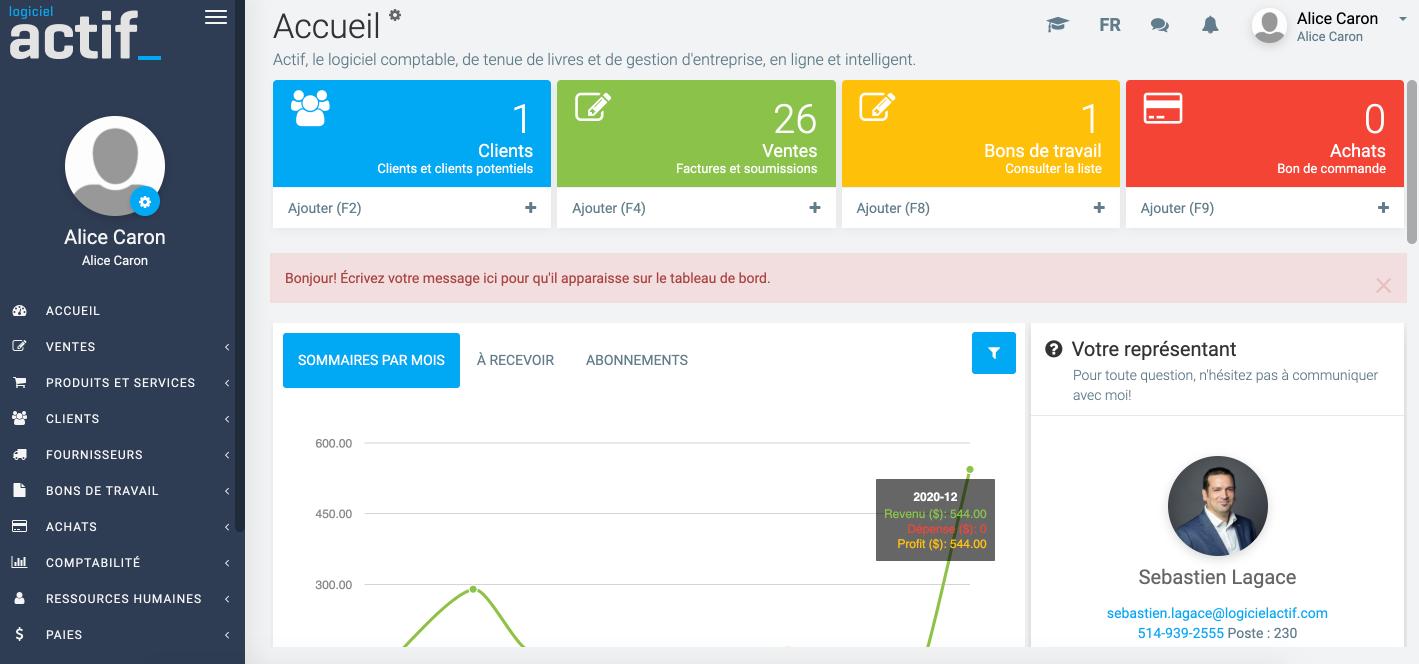Image resolution: width=1419 pixels, height=664 pixels.
Task: Switch to the Abonnements tab
Action: click(x=636, y=360)
